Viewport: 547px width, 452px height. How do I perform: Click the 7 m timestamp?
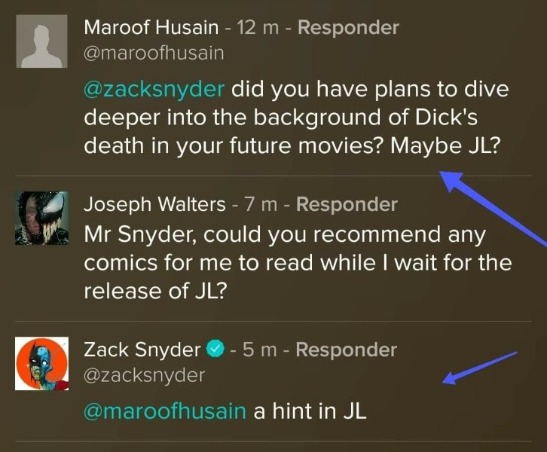click(261, 204)
